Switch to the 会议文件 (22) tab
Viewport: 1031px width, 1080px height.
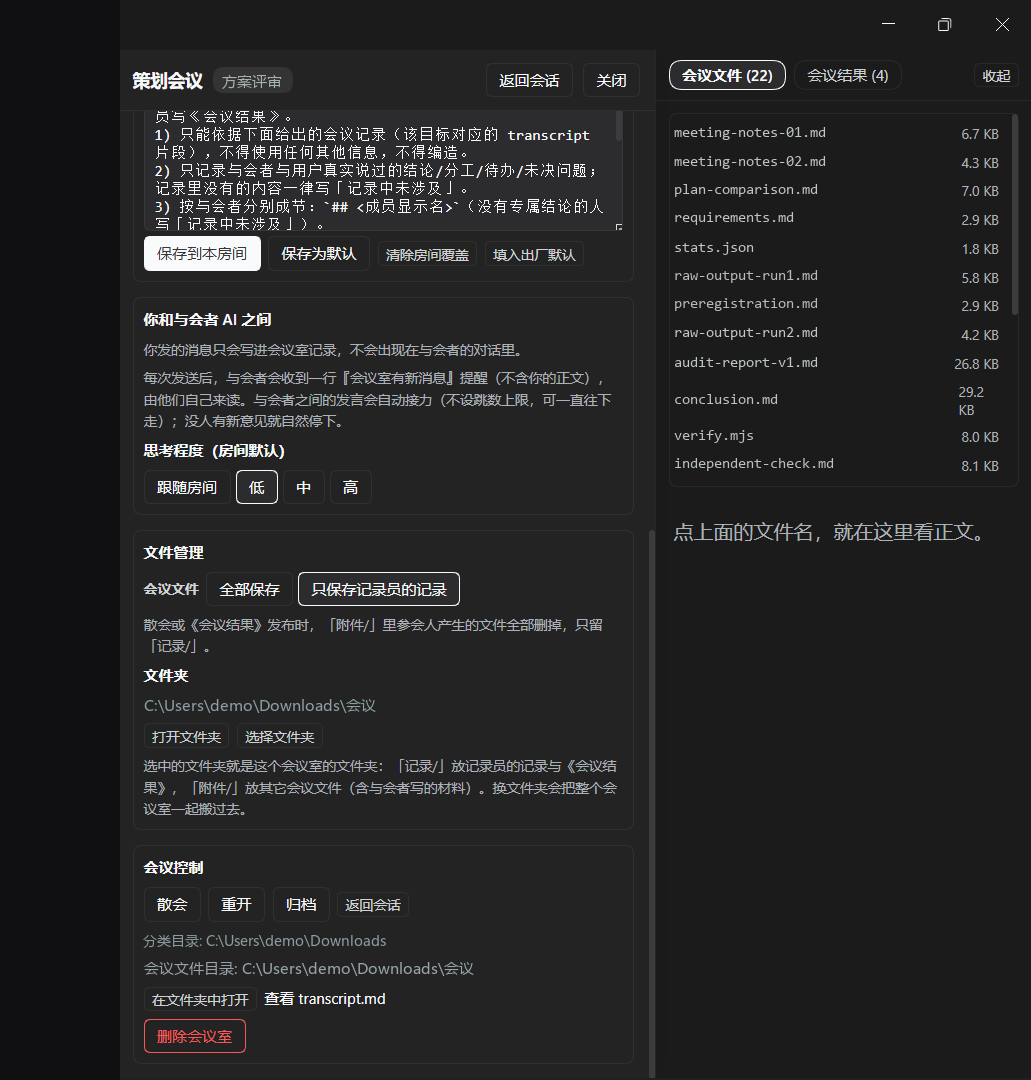727,75
